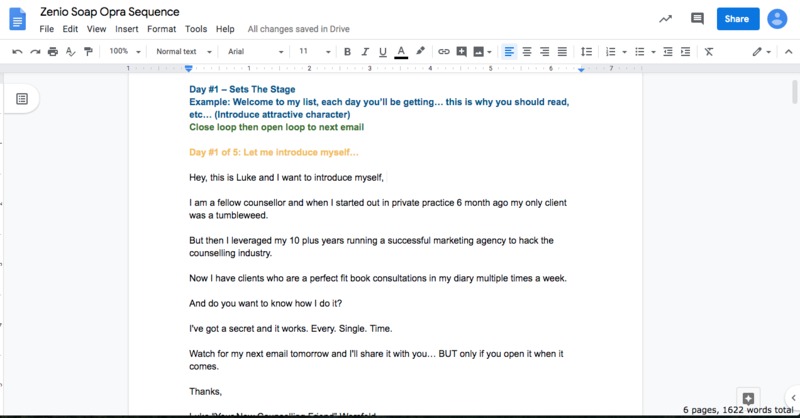Expand the insert image dropdown arrow
800x418 pixels.
[489, 52]
